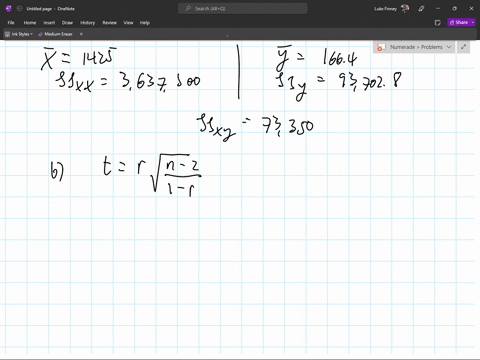Open Luke Finney's account avatar
This screenshot has width=480, height=360.
405,9
